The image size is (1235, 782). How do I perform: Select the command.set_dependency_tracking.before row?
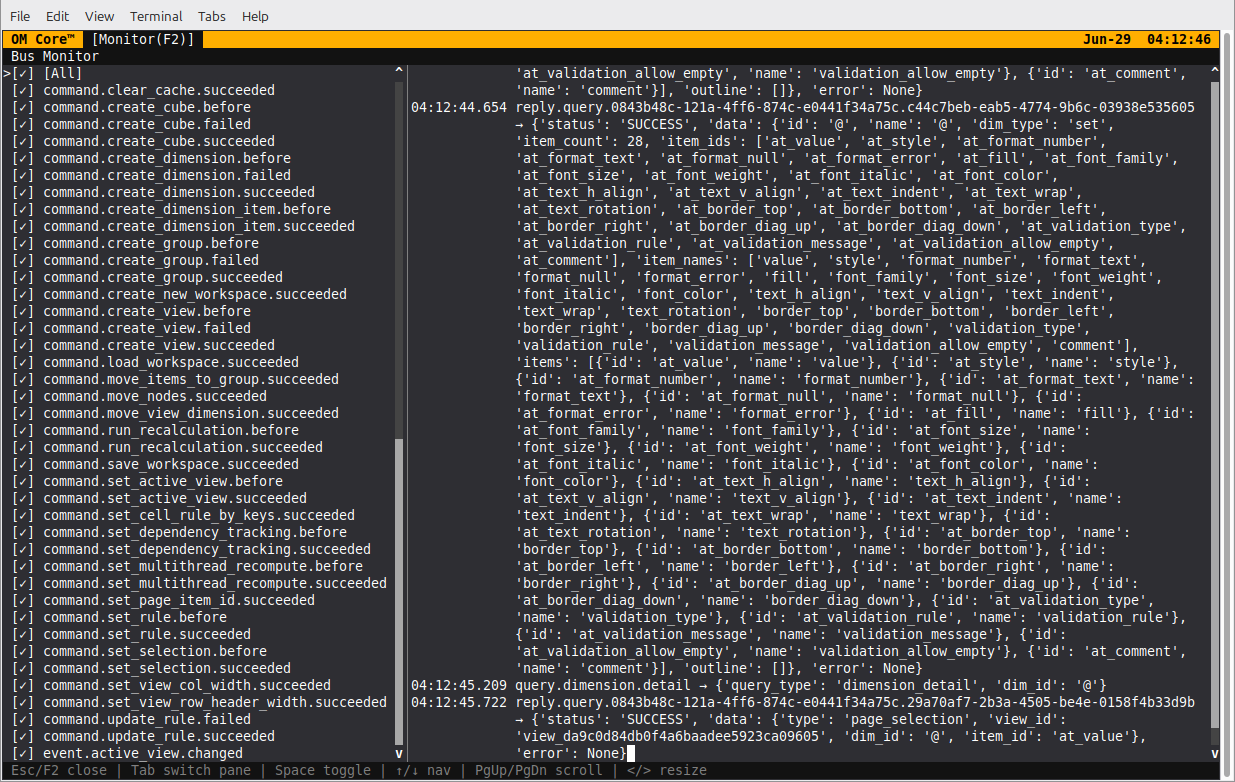[199, 532]
